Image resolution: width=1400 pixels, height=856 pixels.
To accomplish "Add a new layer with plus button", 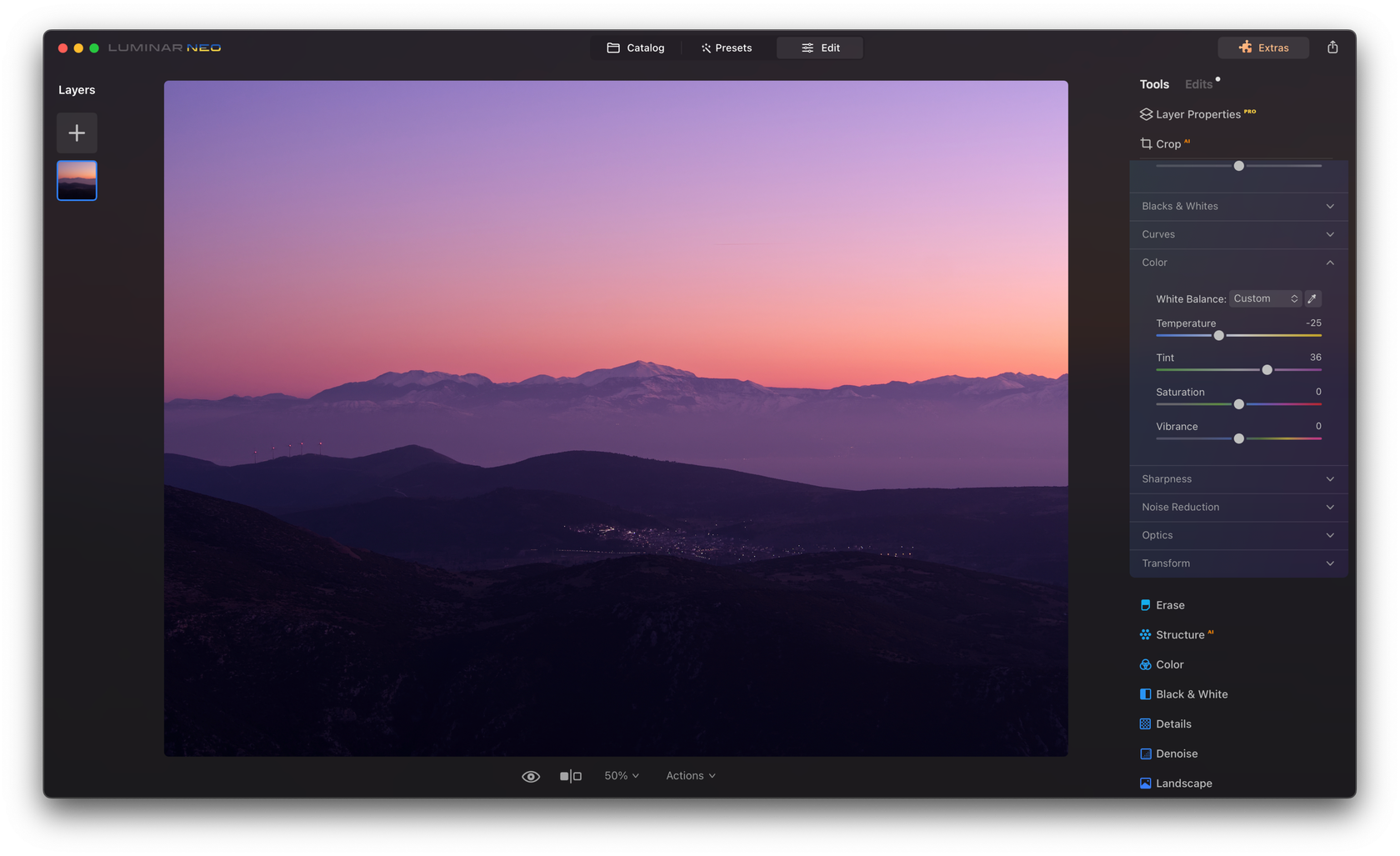I will pos(77,133).
